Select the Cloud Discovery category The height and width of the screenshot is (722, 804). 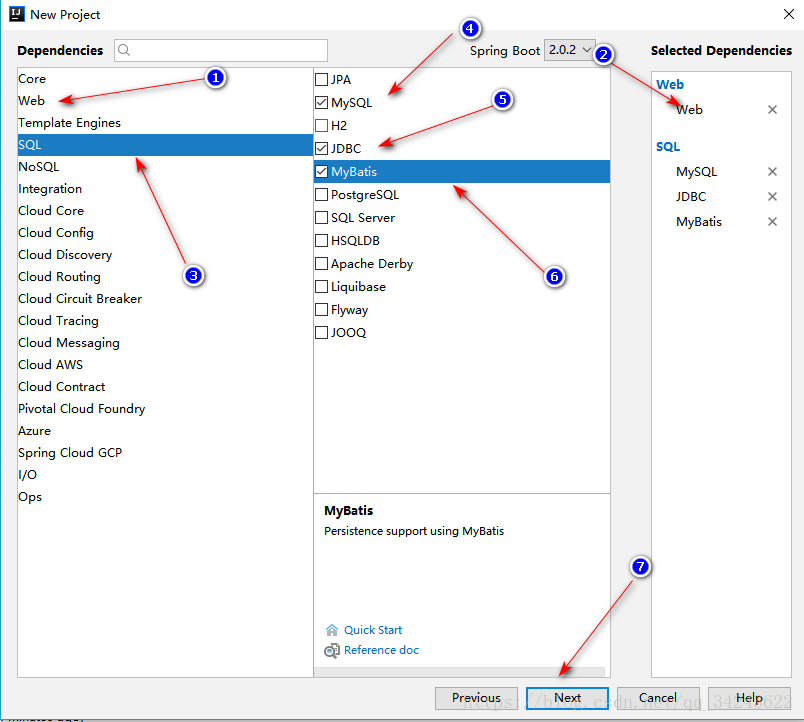165,255
